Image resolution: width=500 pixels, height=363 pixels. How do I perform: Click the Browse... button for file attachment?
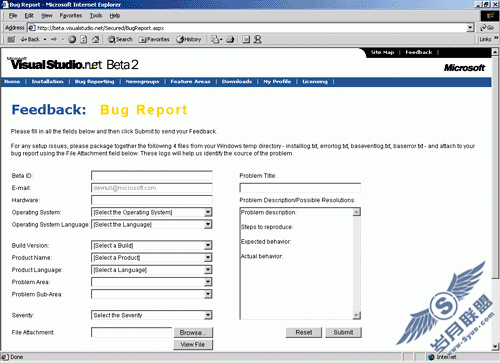193,333
